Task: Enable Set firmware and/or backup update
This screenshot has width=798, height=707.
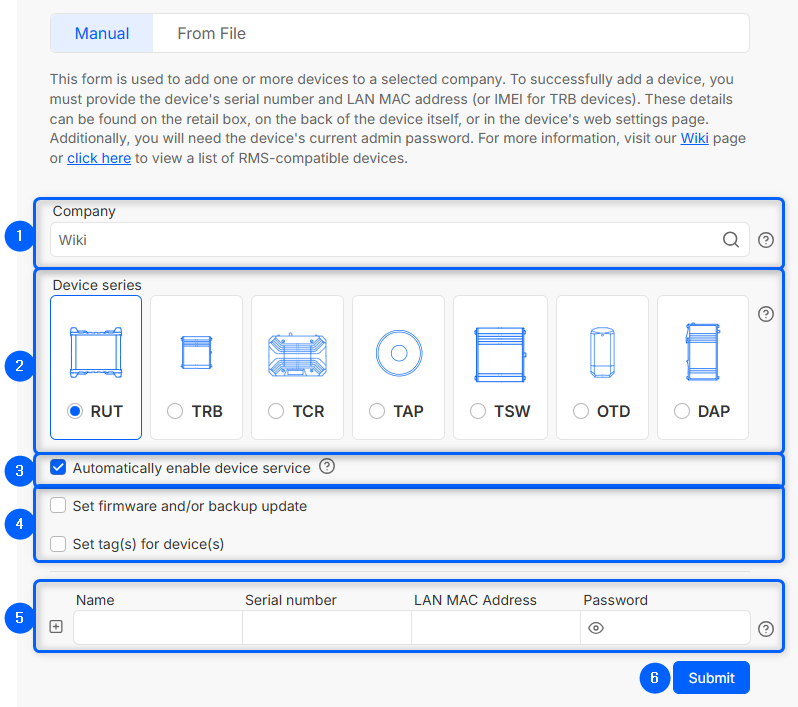Action: tap(58, 506)
